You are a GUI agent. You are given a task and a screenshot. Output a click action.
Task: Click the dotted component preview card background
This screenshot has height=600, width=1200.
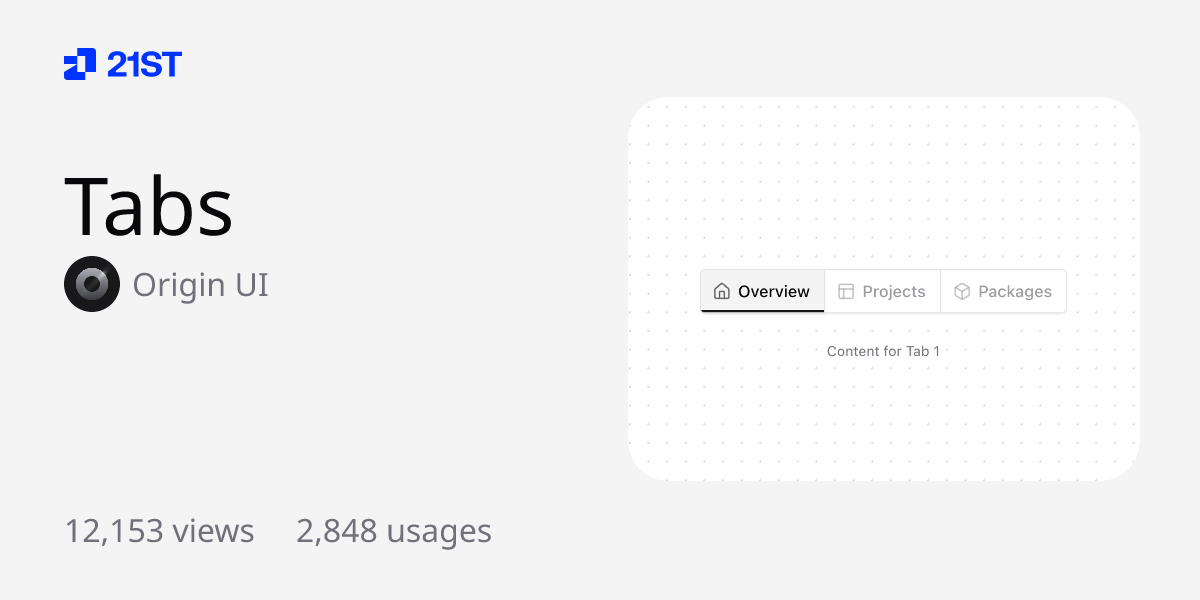tap(884, 430)
